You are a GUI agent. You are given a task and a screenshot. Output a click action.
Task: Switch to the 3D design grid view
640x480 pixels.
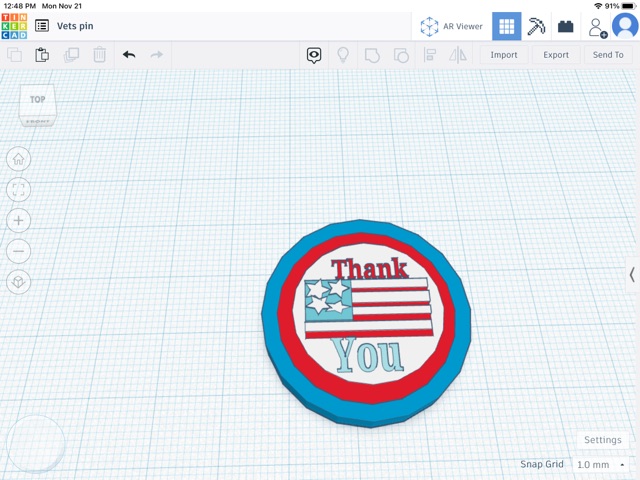pyautogui.click(x=507, y=27)
